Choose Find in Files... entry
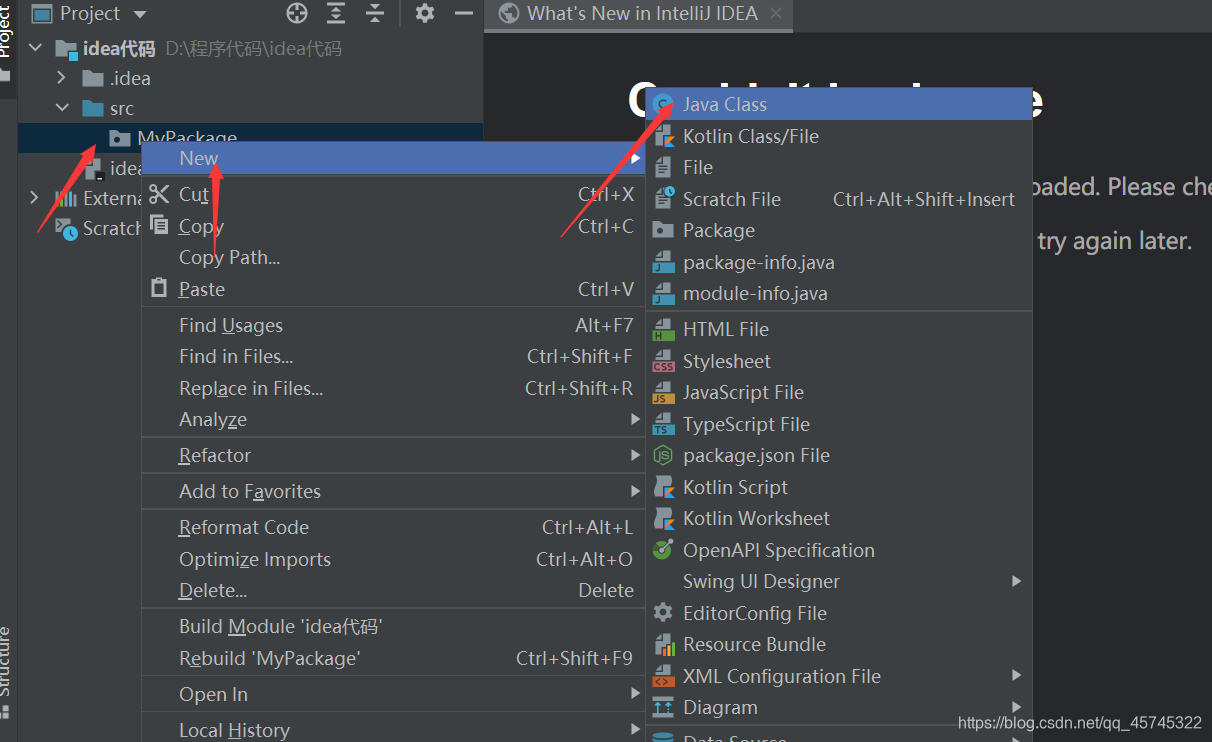Viewport: 1212px width, 742px height. click(x=394, y=356)
